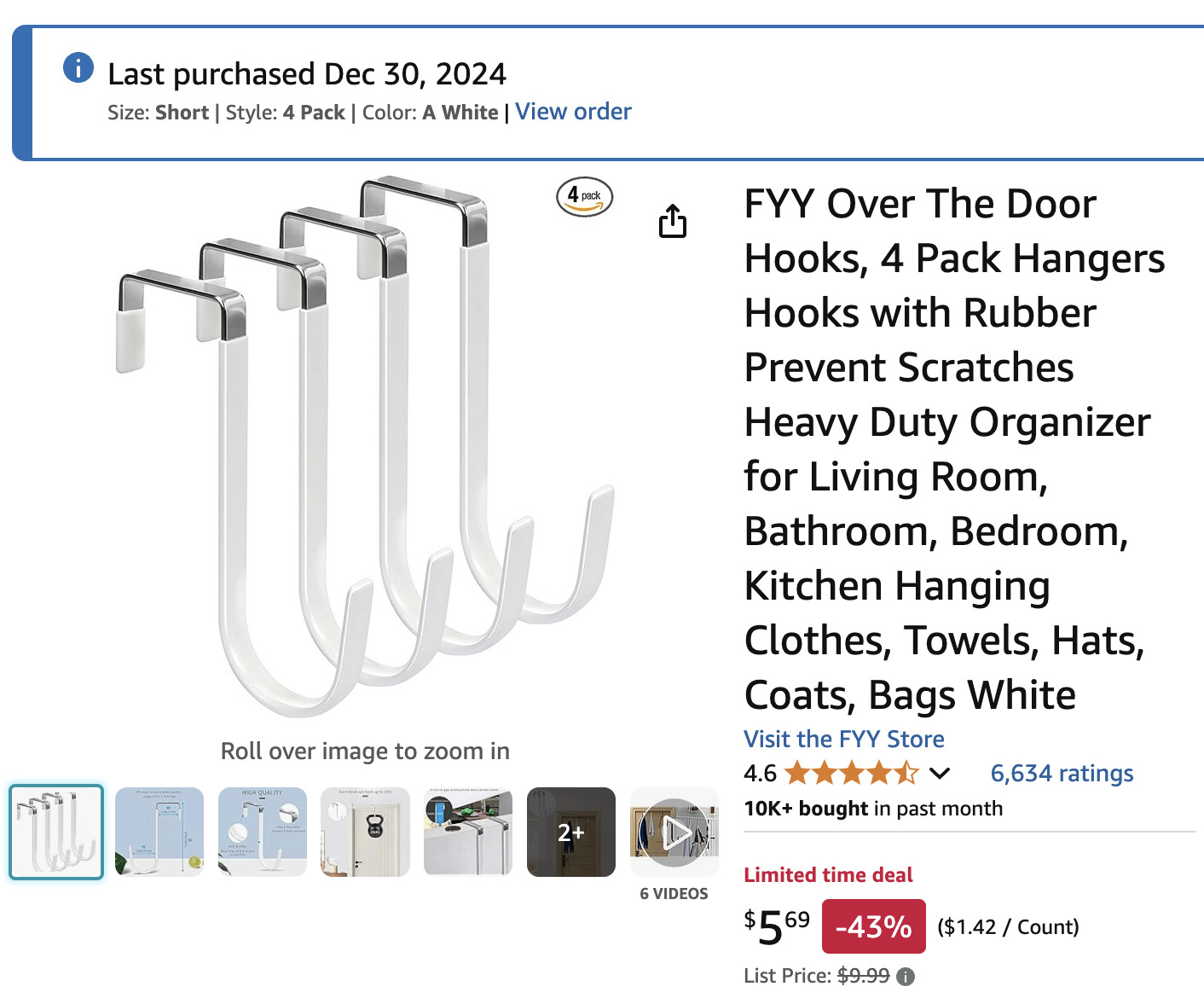This screenshot has width=1204, height=998.
Task: Click the -43% discount badge
Action: [x=873, y=926]
